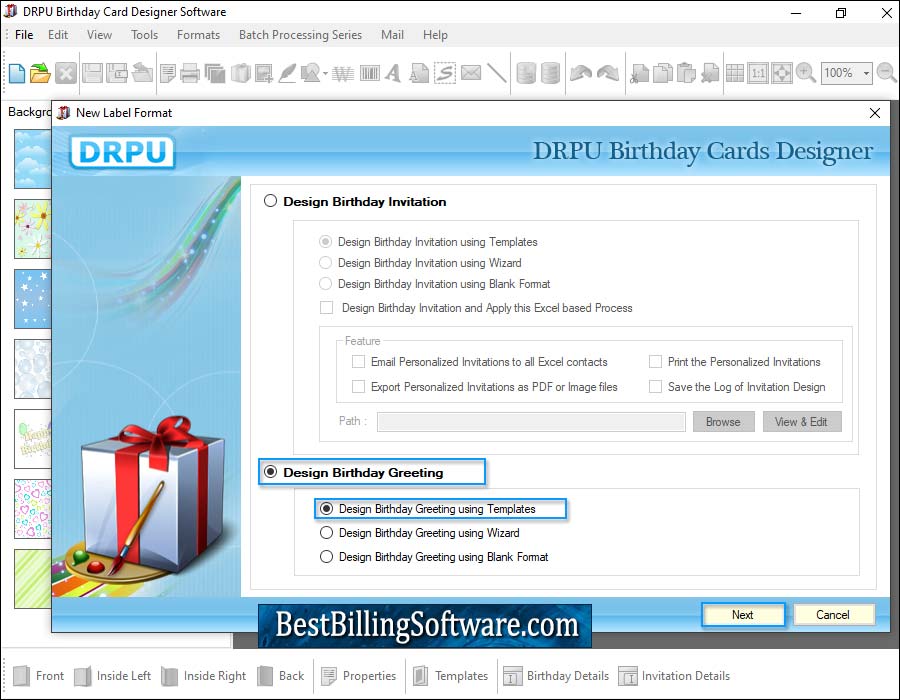
Task: Click the line drawing toolbar icon
Action: [496, 73]
